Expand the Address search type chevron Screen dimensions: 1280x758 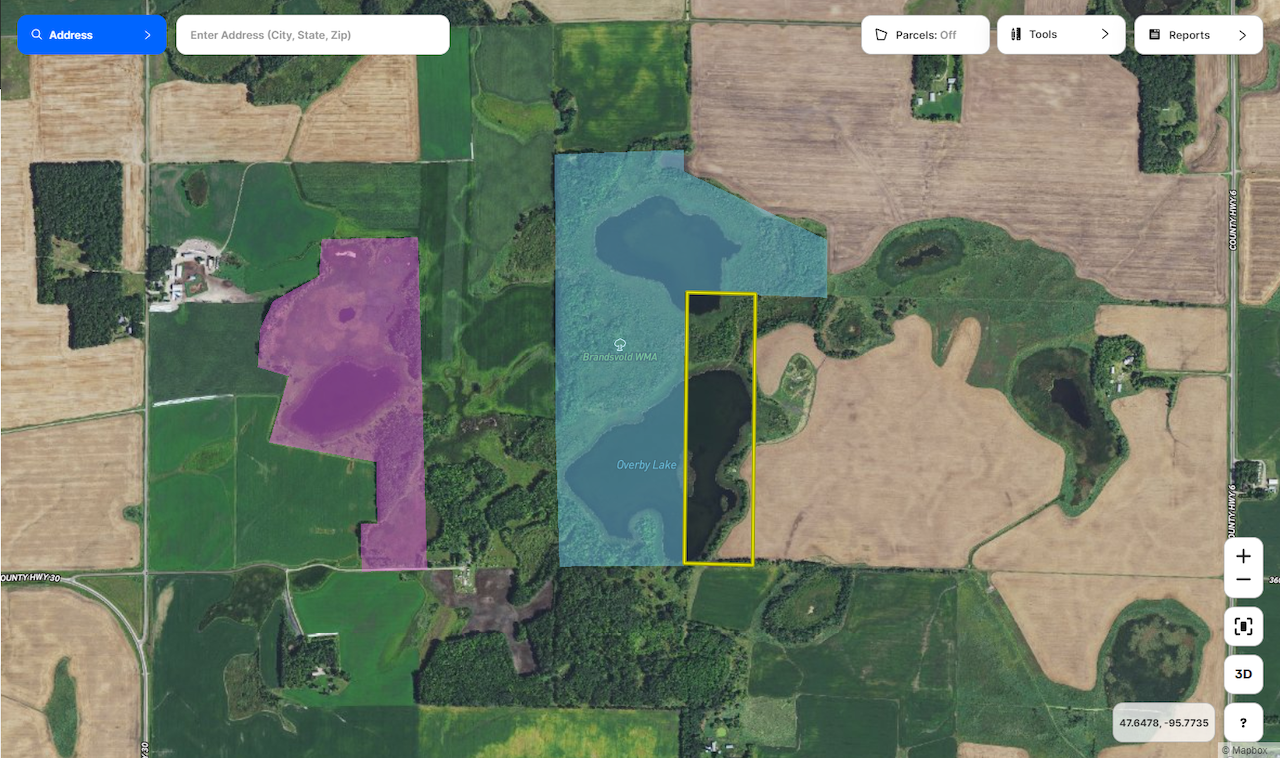tap(147, 35)
